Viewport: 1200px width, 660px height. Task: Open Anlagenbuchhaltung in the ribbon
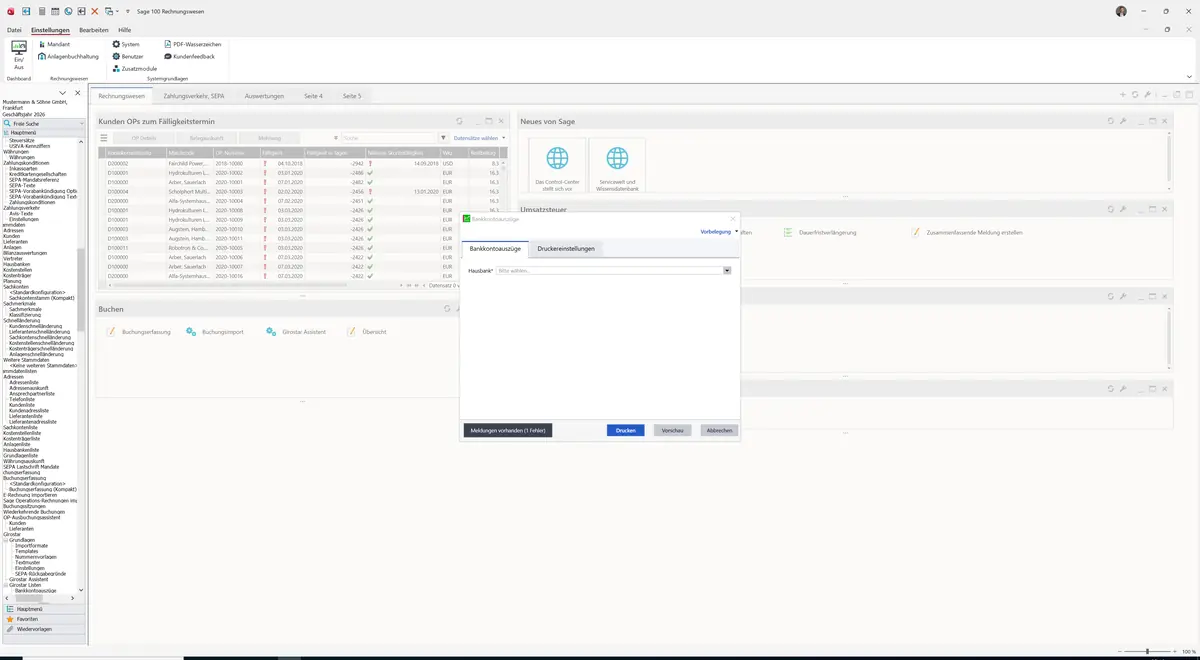point(69,56)
